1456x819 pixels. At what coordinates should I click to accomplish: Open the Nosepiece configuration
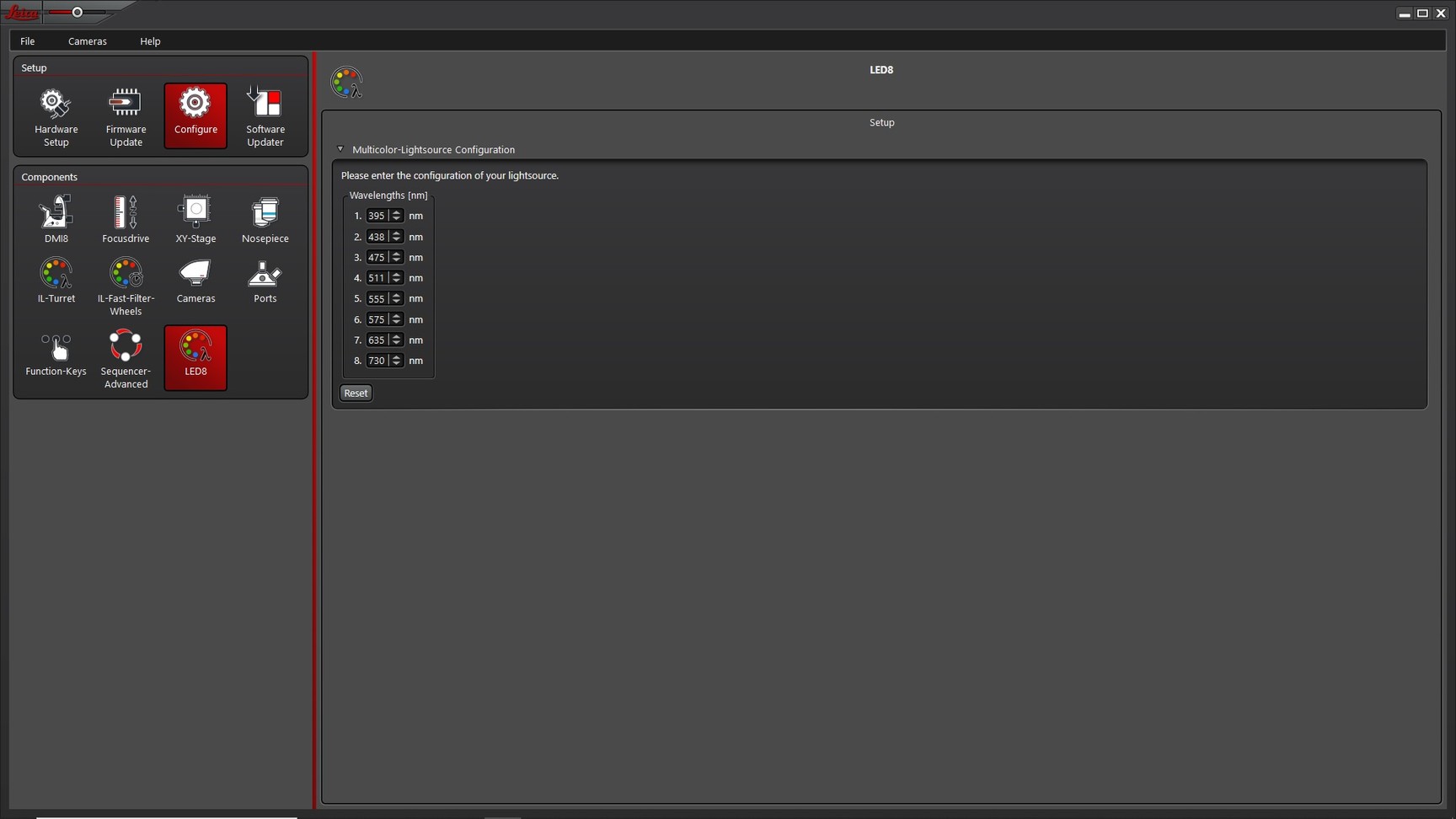coord(265,219)
